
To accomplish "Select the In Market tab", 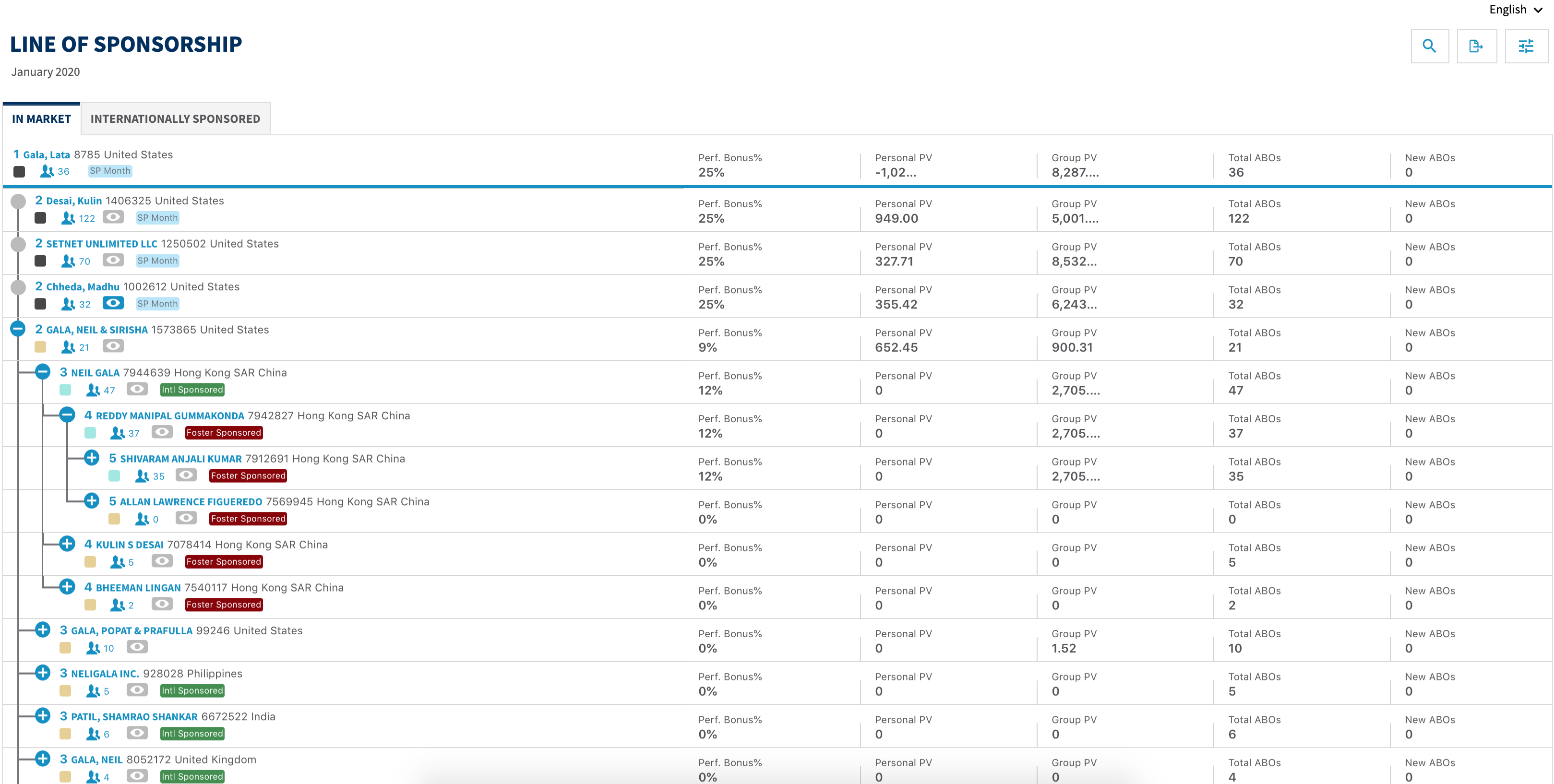I will tap(42, 119).
